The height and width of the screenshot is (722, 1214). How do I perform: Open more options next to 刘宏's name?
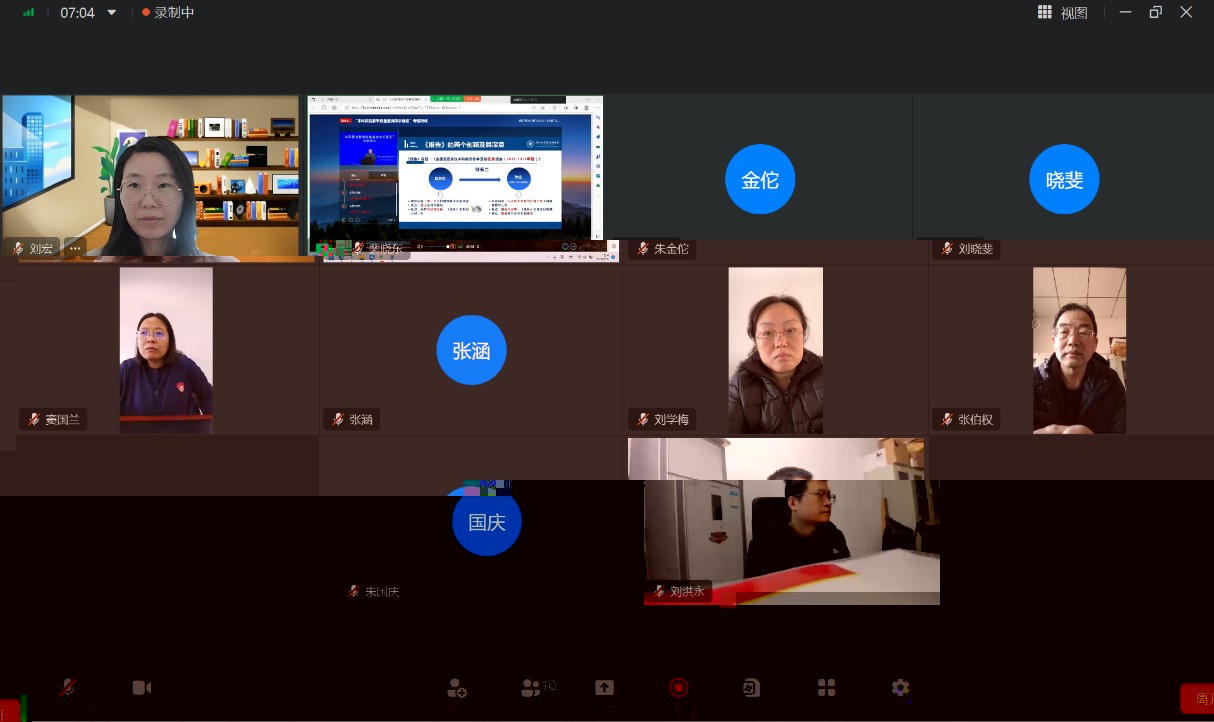pyautogui.click(x=75, y=249)
